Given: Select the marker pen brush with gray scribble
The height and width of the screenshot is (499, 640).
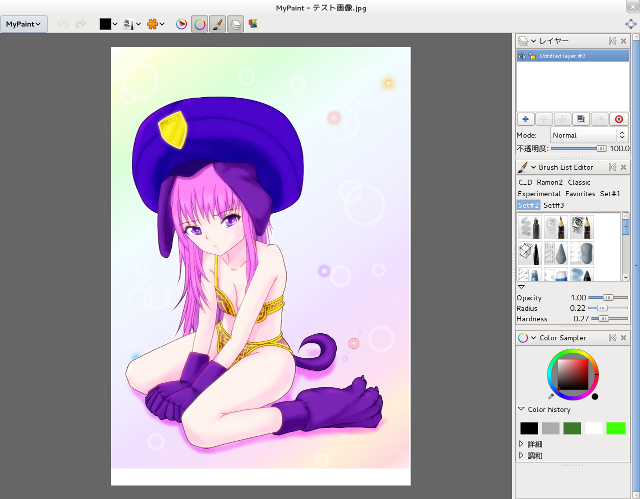Looking at the screenshot, I should pos(530,228).
